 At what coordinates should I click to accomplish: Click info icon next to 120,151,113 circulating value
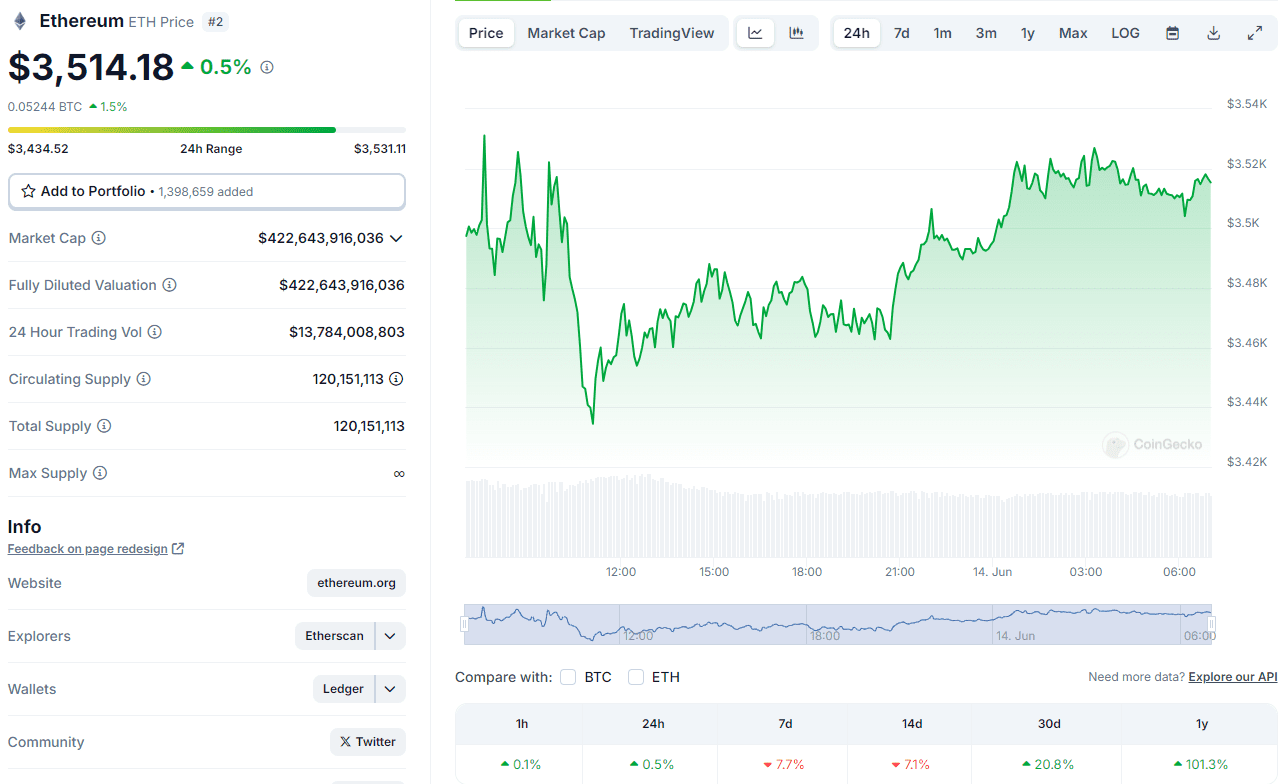(x=396, y=379)
